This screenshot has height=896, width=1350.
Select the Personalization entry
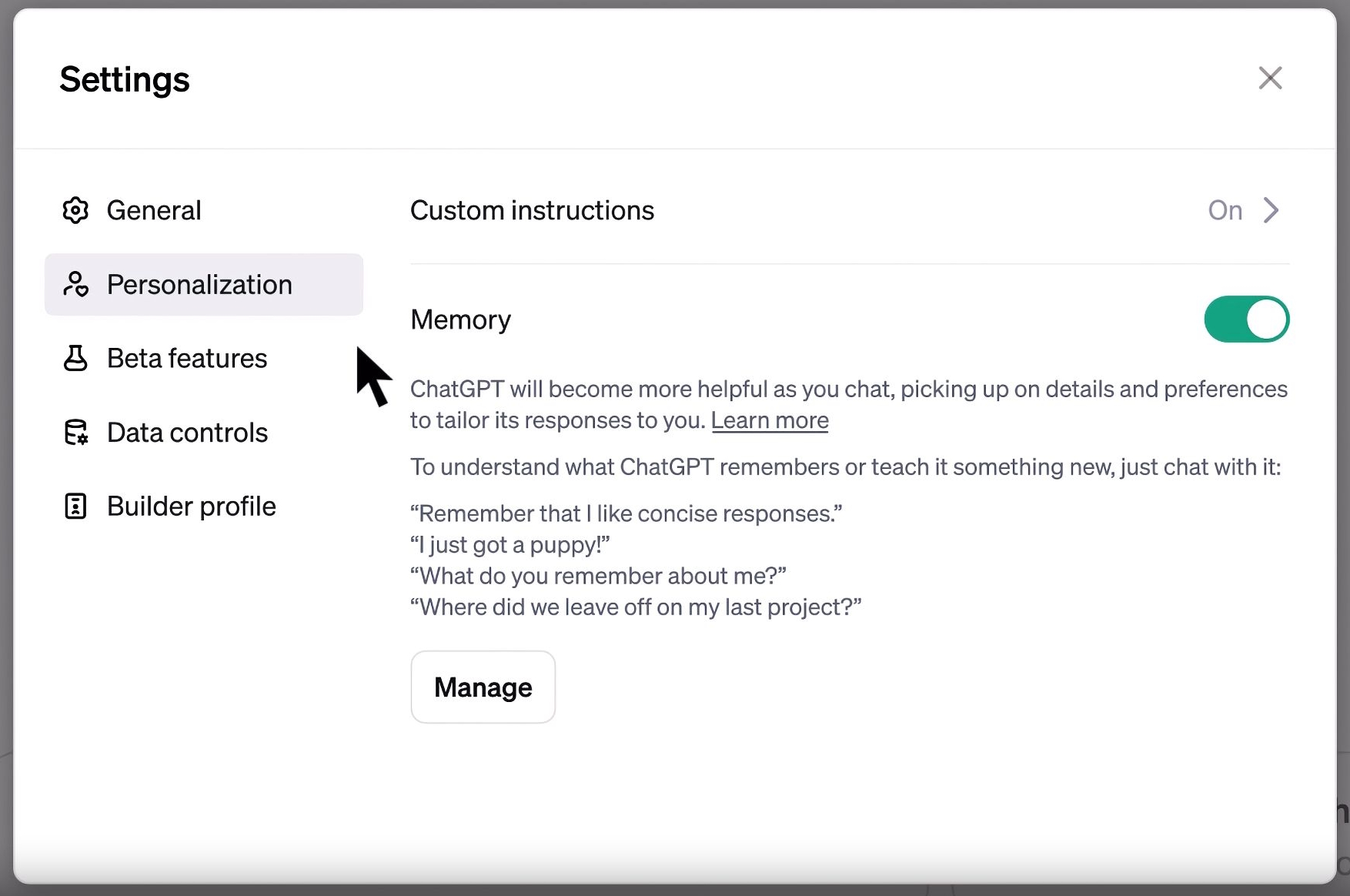point(200,284)
